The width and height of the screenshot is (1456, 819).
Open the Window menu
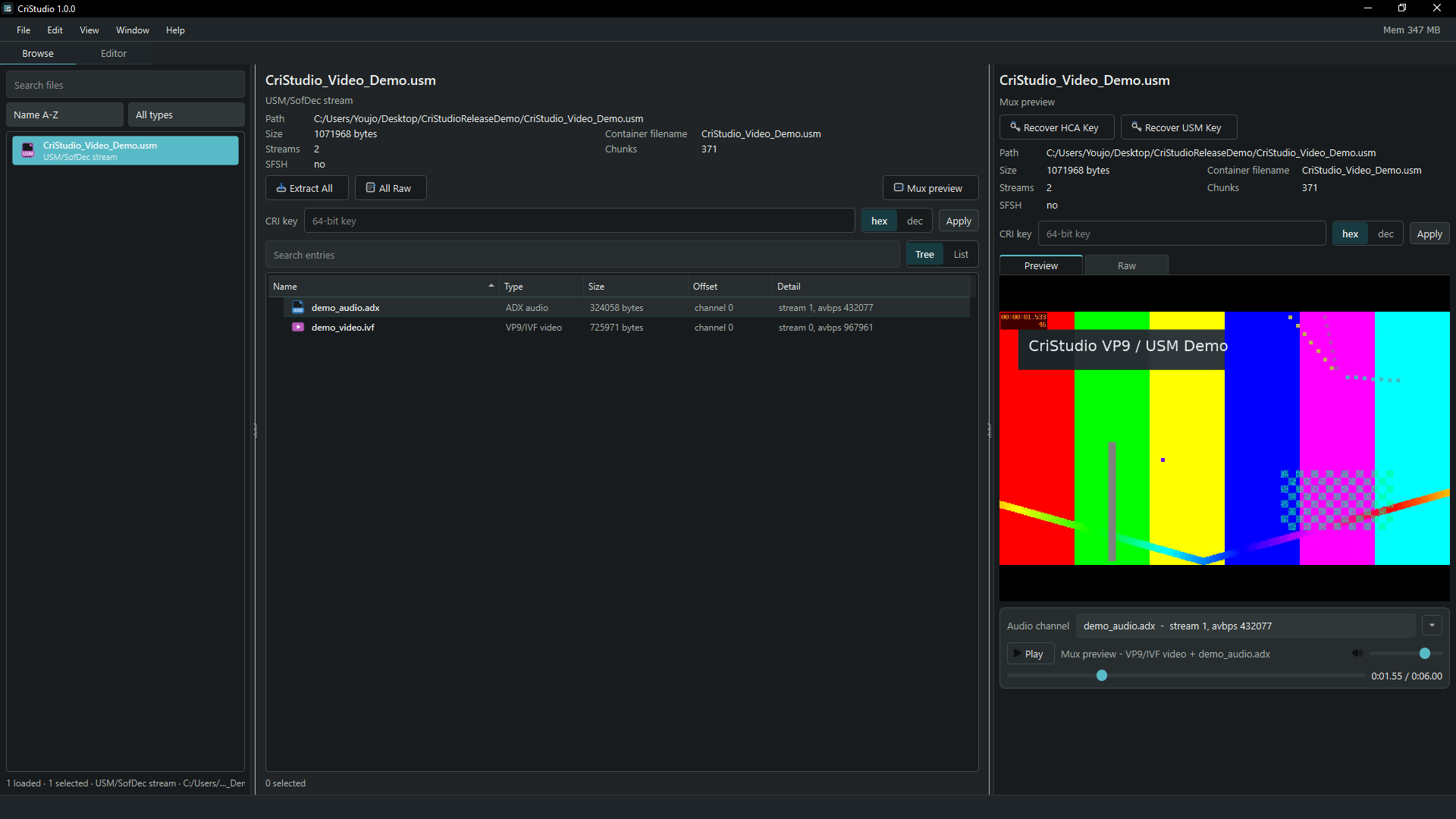click(x=132, y=30)
